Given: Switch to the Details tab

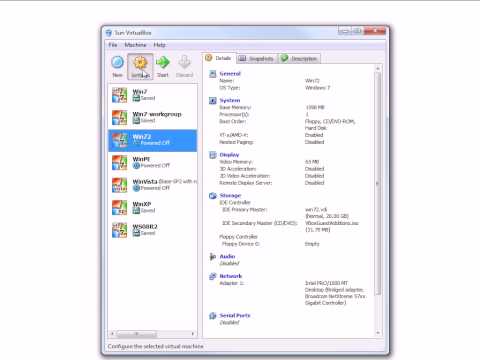Looking at the screenshot, I should click(x=219, y=58).
